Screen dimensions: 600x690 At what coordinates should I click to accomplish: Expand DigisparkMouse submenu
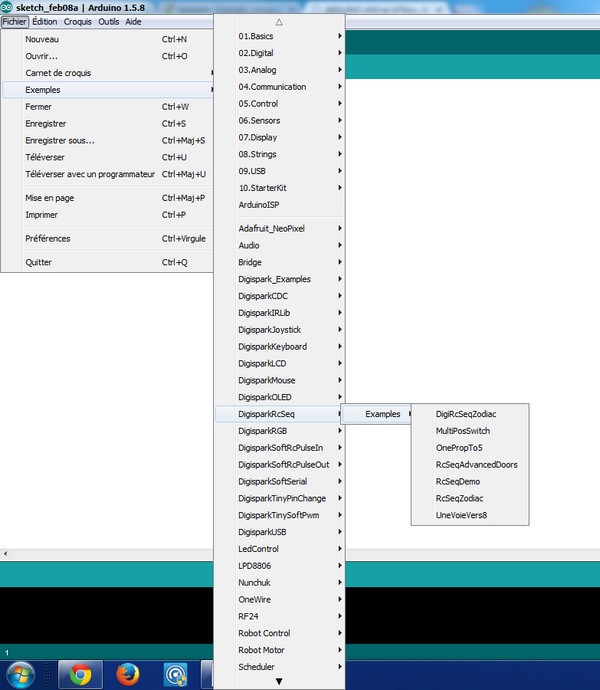point(280,380)
